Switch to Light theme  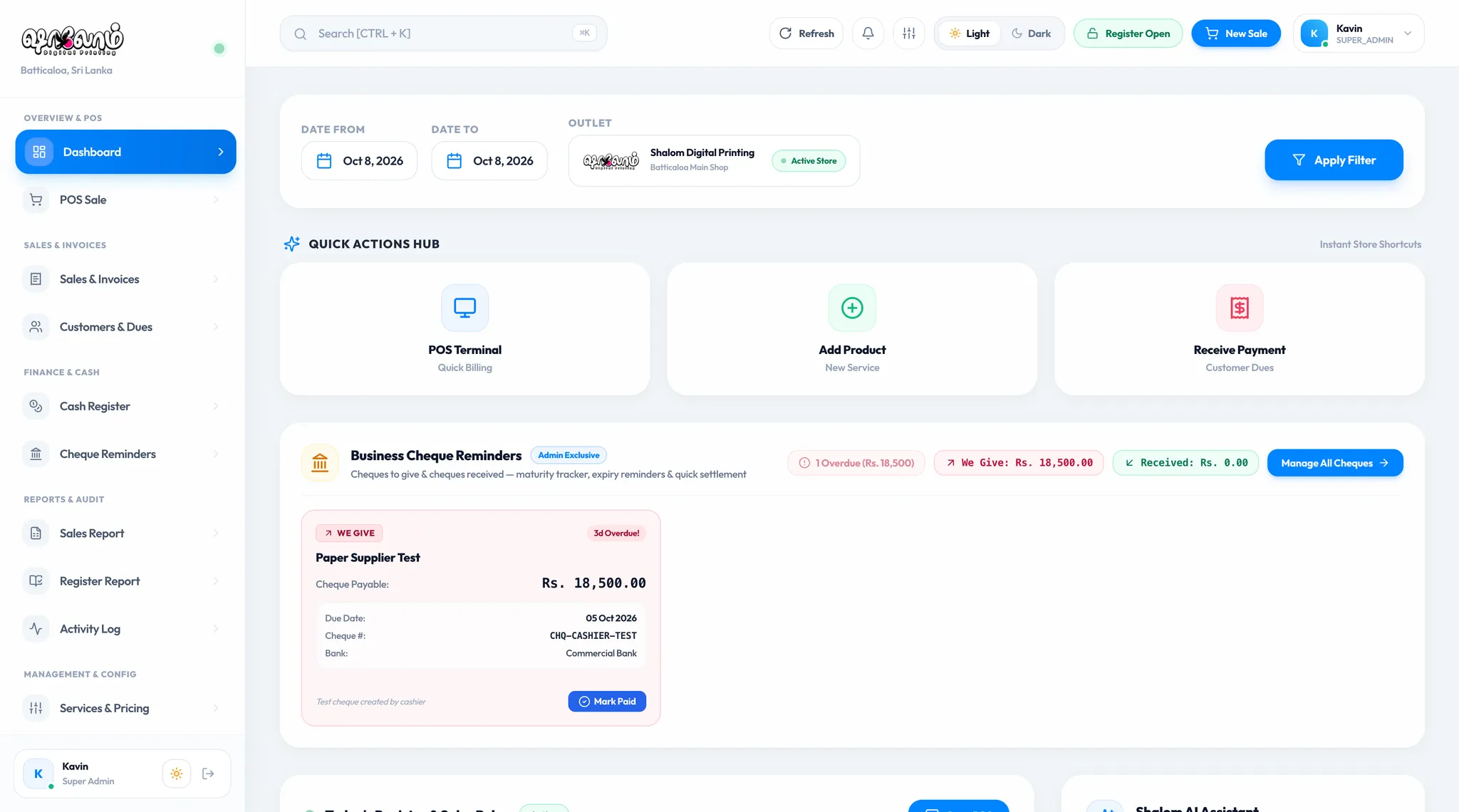[x=970, y=33]
